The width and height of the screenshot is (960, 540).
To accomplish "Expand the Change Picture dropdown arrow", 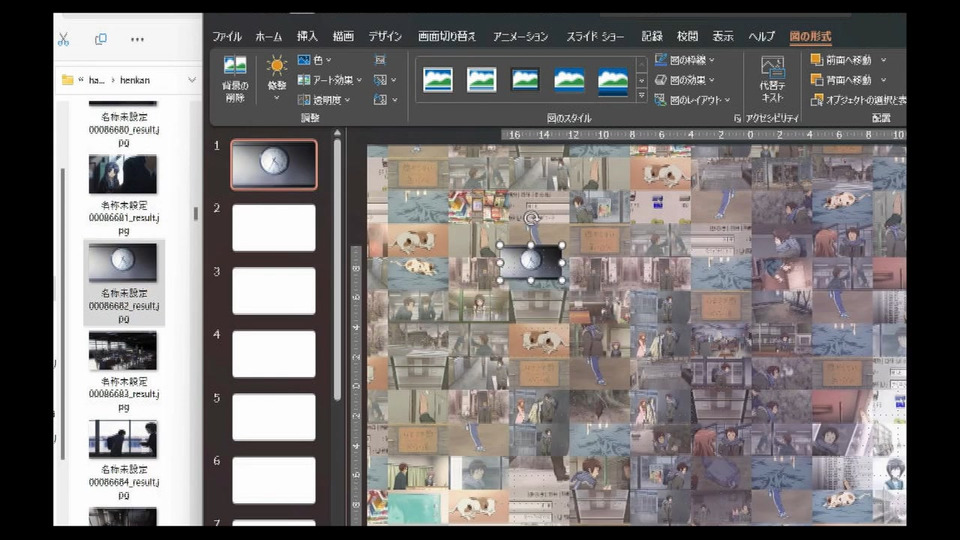I will (x=394, y=80).
